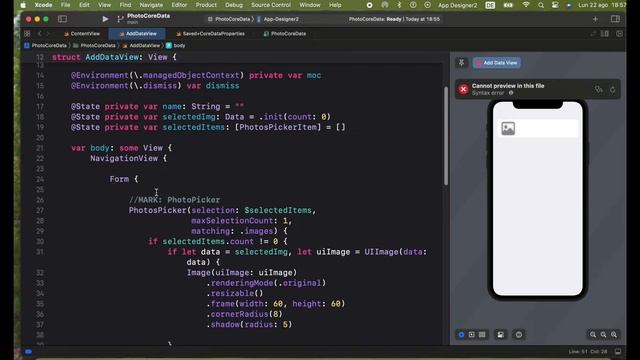Open Wi-Fi status menu
The height and width of the screenshot is (360, 640).
click(526, 5)
